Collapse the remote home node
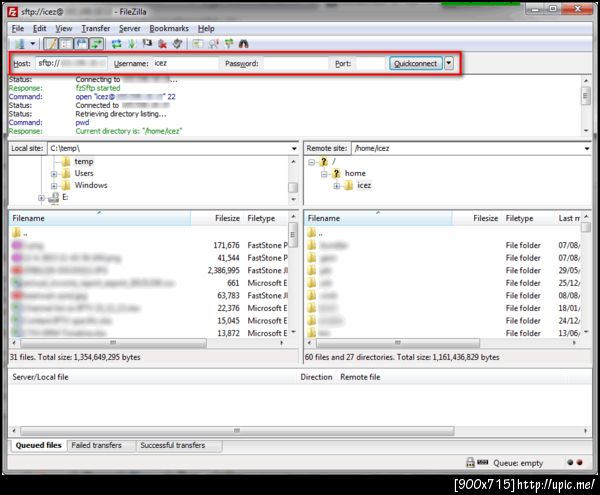The image size is (600, 495). point(324,174)
